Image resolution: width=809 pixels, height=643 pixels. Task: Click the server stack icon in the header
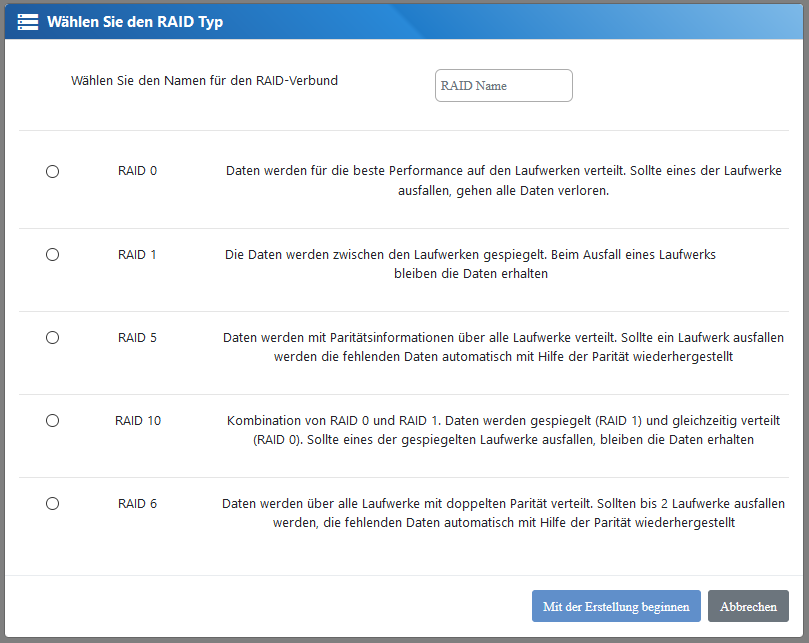tap(28, 21)
